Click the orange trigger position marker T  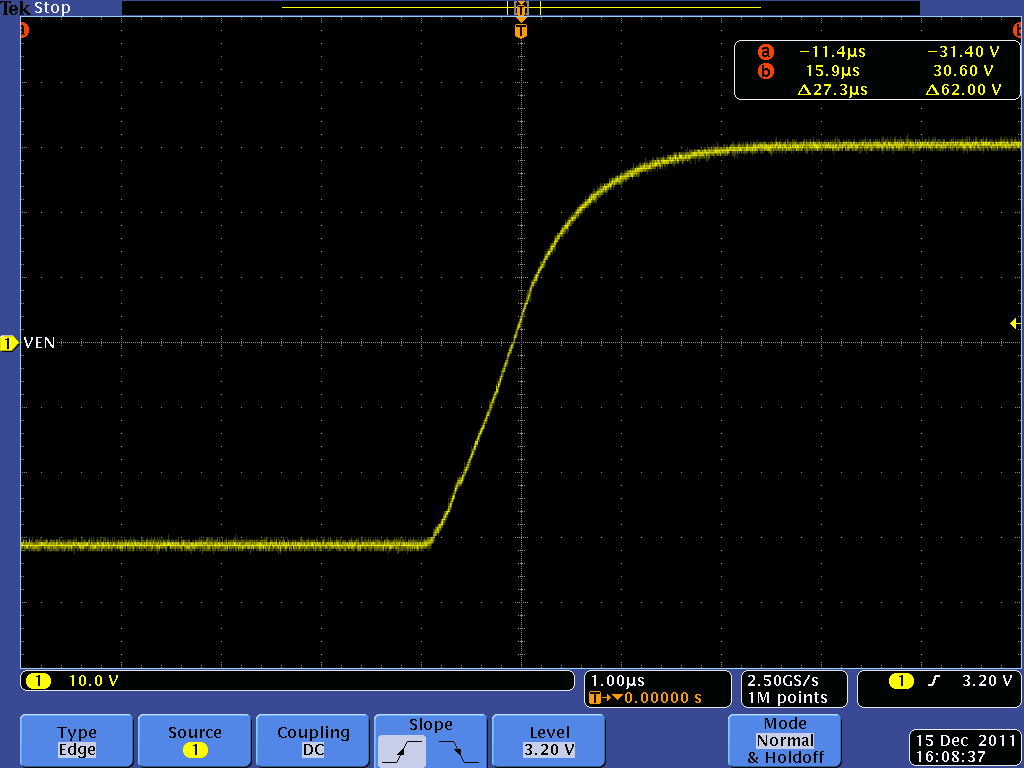[520, 31]
